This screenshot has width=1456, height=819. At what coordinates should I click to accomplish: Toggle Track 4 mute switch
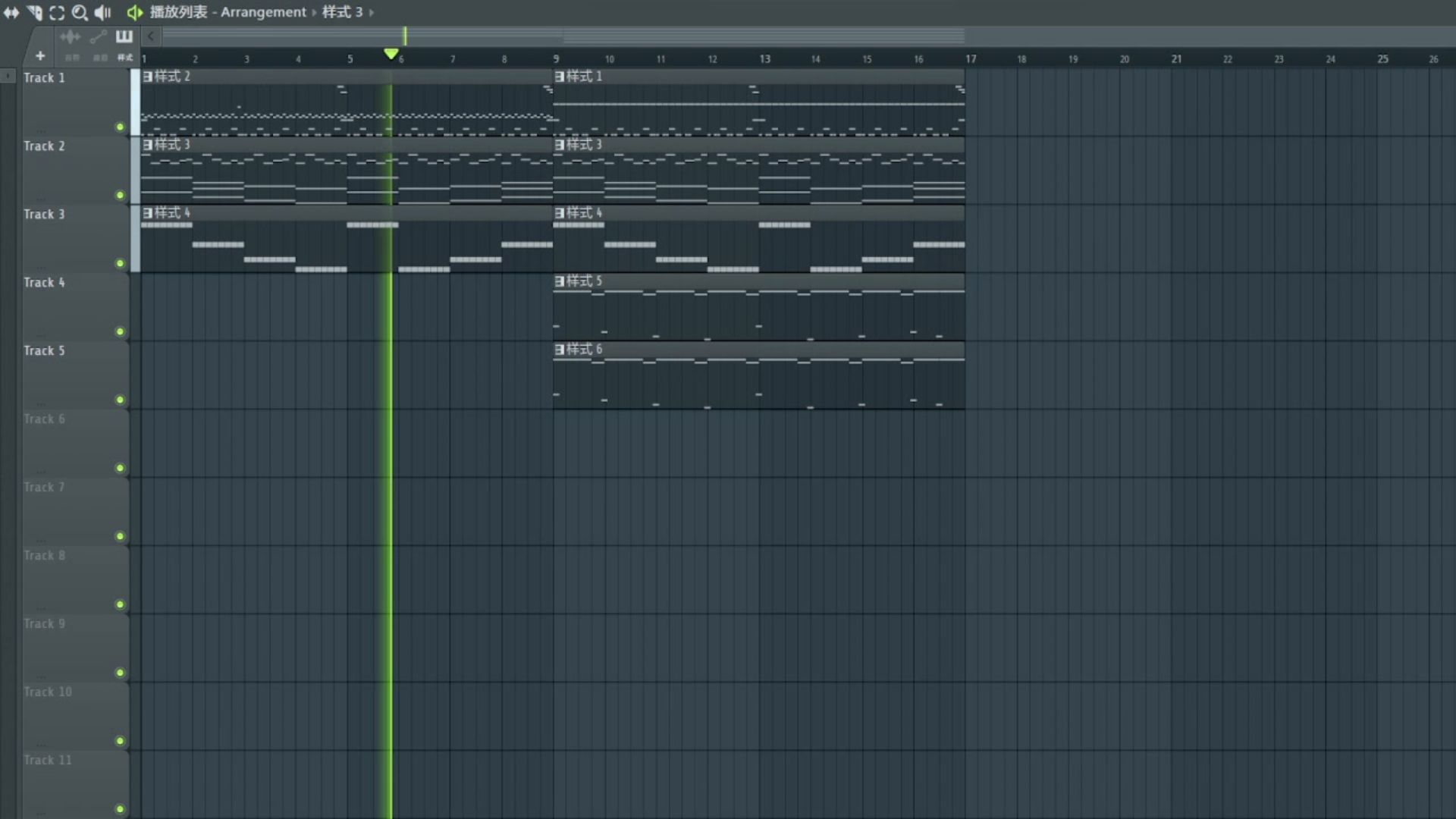(120, 331)
